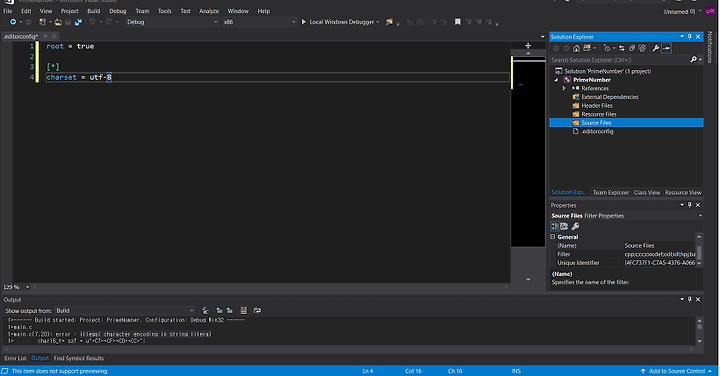The image size is (720, 376).
Task: Click the Output window vertical scrollbar
Action: (x=699, y=331)
